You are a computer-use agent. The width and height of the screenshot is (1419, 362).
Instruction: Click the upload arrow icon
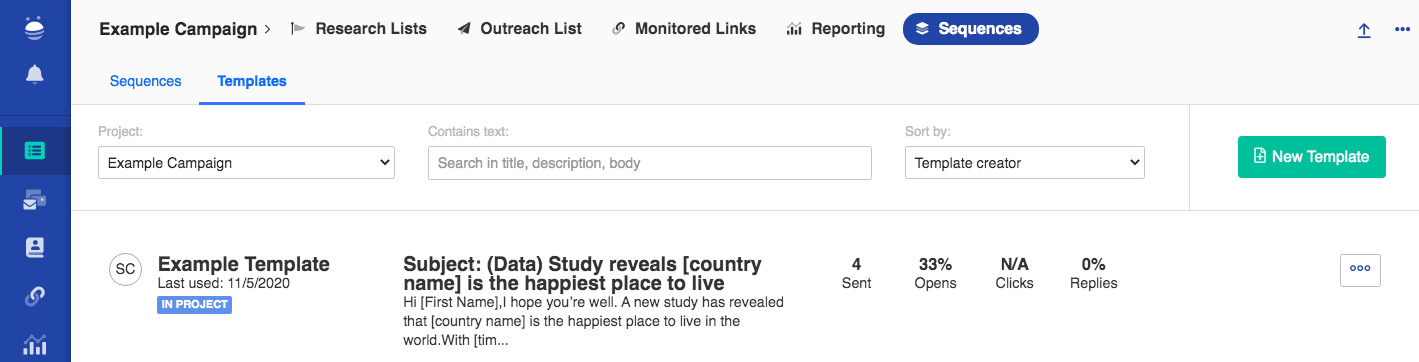[1364, 30]
